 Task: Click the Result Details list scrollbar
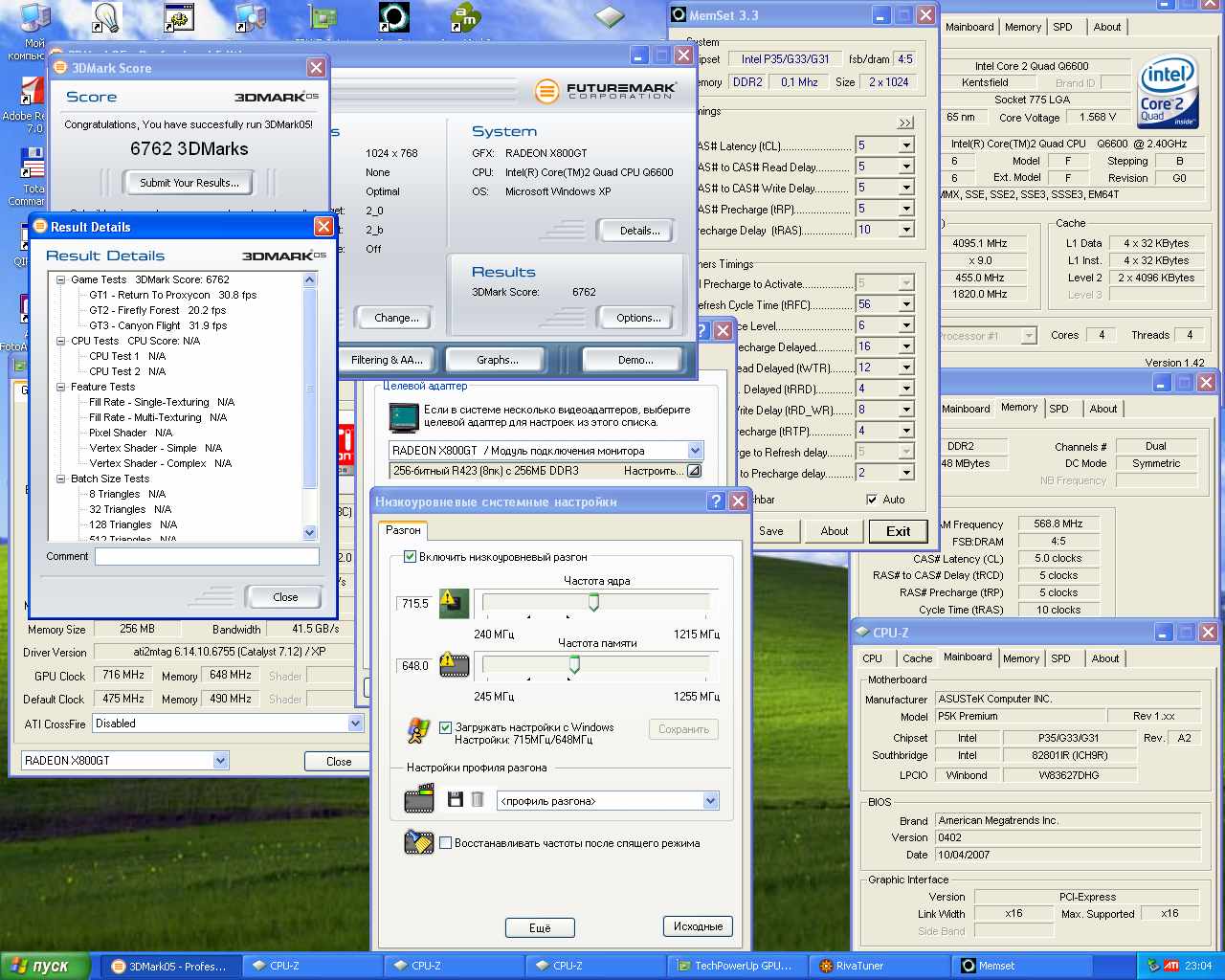309,407
